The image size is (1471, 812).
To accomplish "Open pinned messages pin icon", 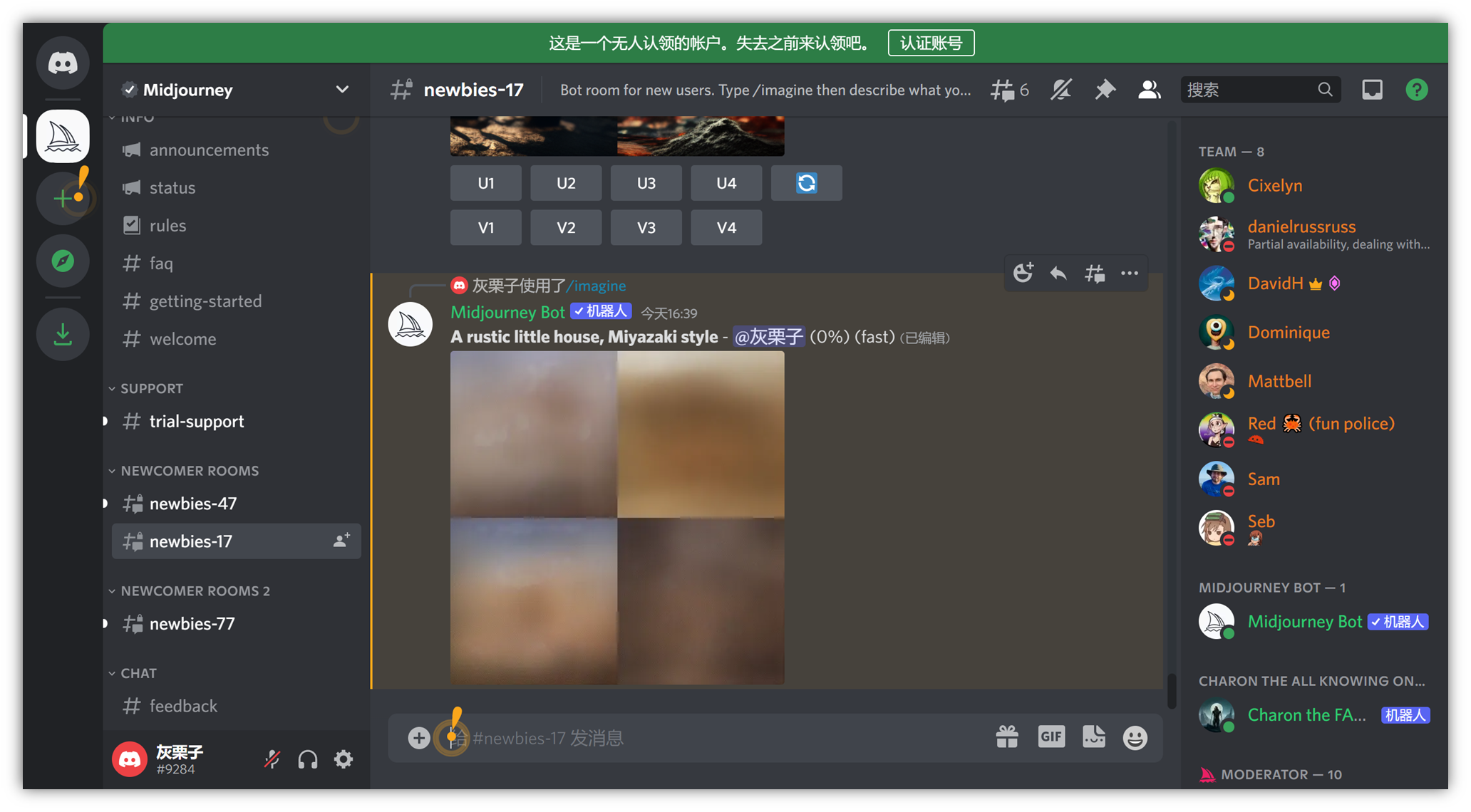I will pos(1105,90).
